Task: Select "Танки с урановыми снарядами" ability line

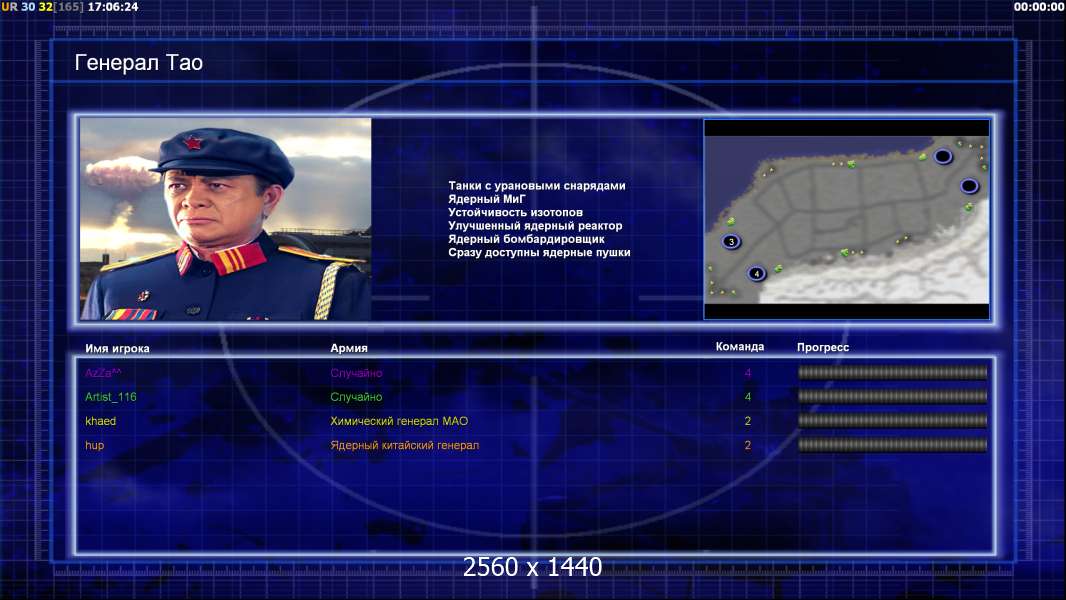Action: (x=536, y=186)
